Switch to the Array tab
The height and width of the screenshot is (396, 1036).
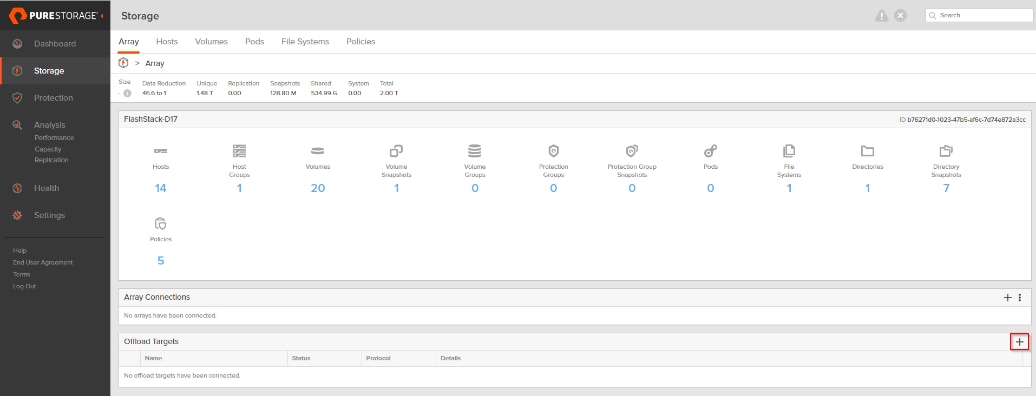[129, 41]
